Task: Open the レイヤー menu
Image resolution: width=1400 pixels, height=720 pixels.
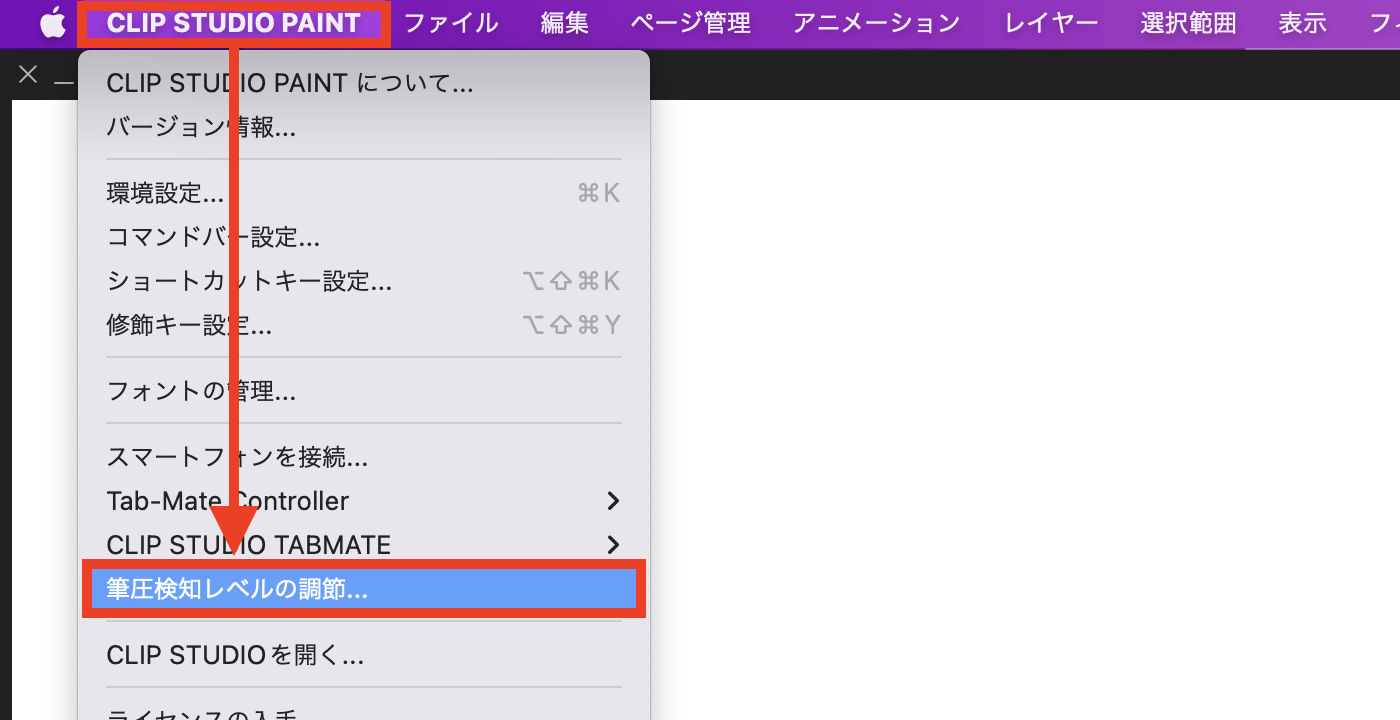Action: point(1050,23)
